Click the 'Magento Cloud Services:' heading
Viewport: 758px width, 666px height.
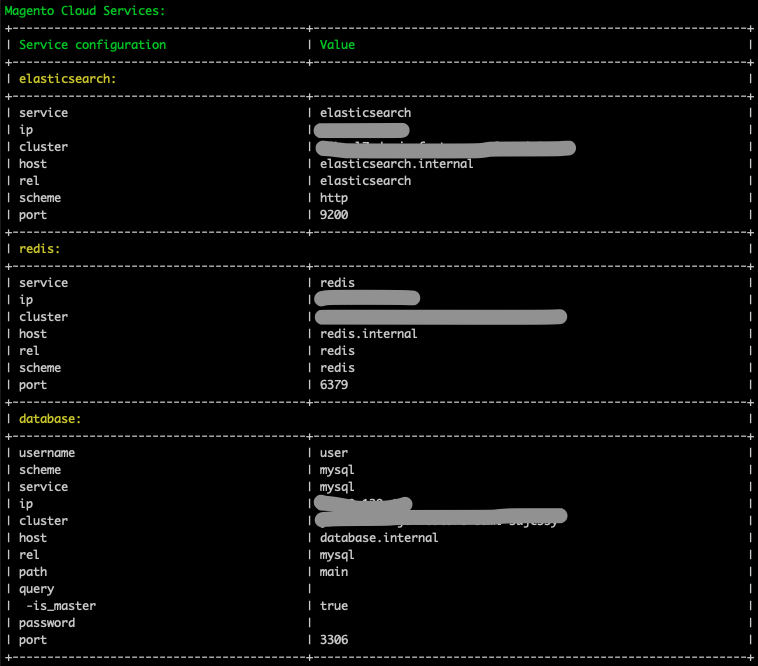click(x=85, y=11)
